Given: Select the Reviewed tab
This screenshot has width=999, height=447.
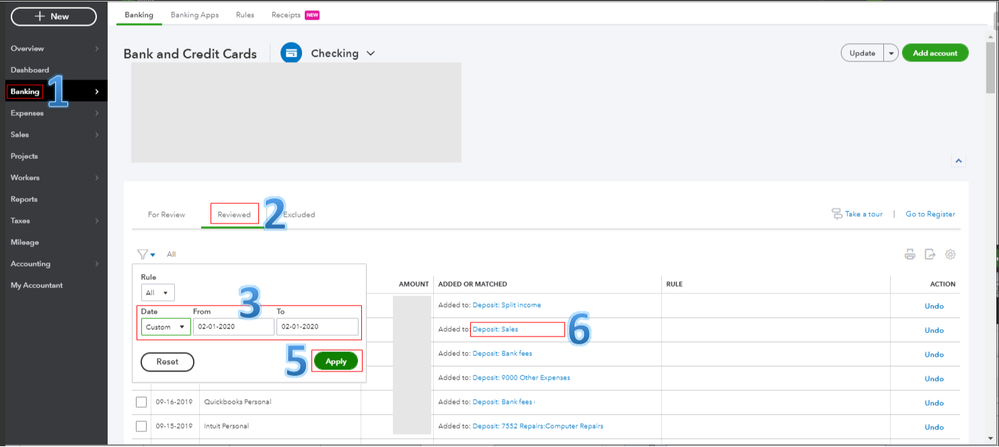Looking at the screenshot, I should pyautogui.click(x=234, y=215).
